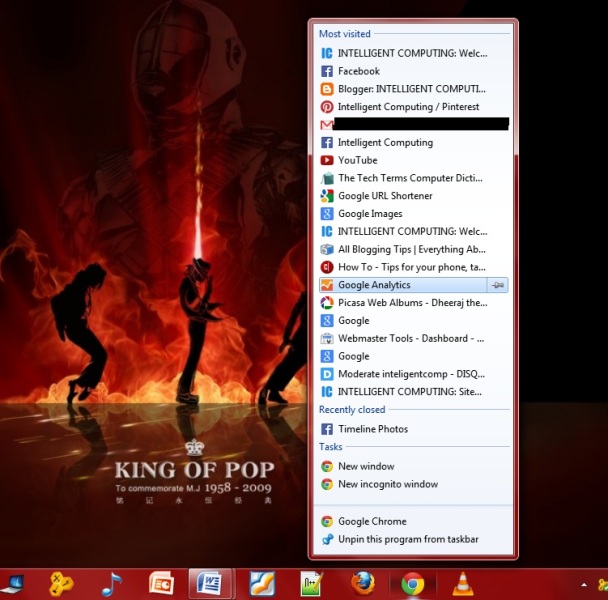This screenshot has height=600, width=608.
Task: Choose New incognito window task
Action: (414, 484)
